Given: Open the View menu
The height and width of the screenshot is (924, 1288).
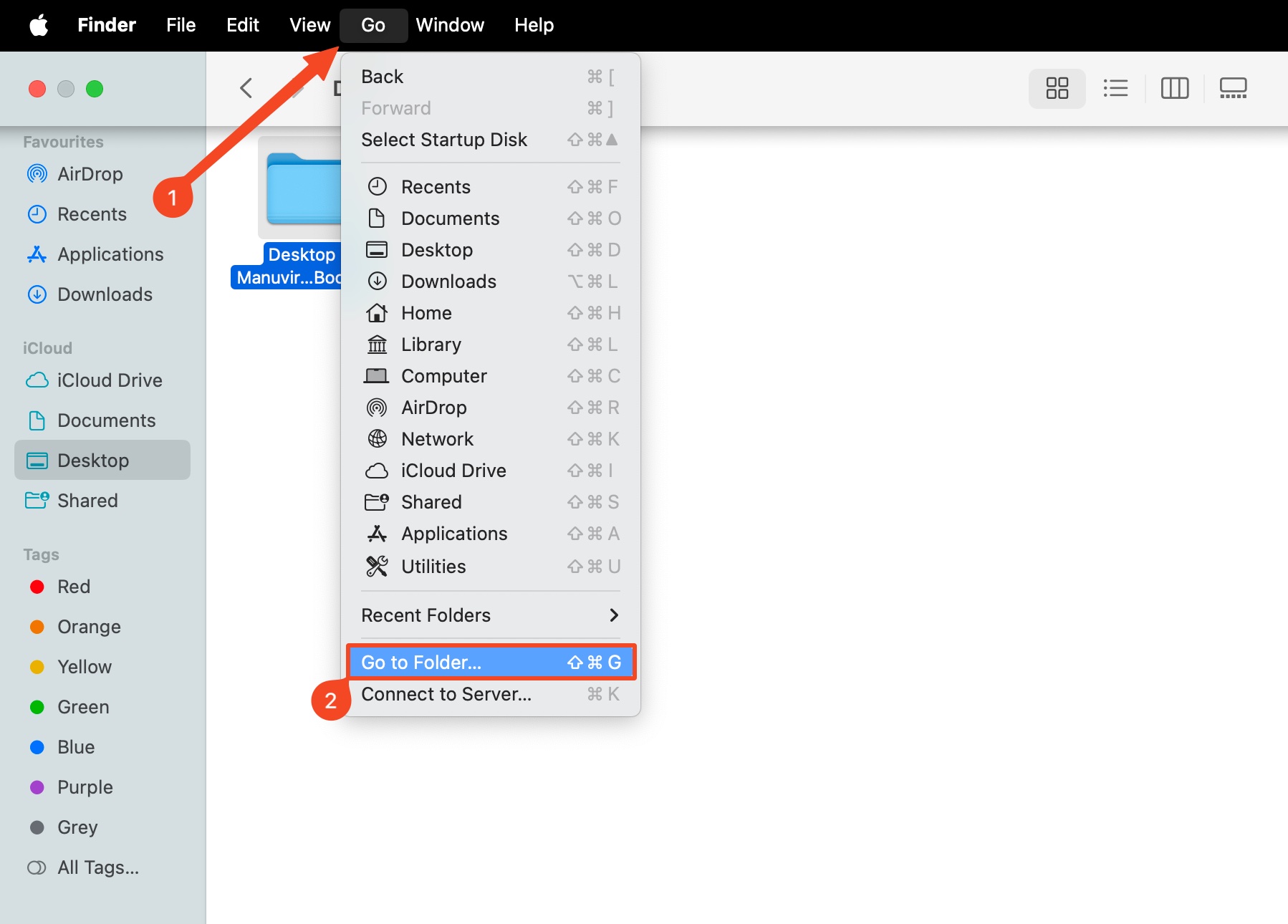Looking at the screenshot, I should (x=309, y=26).
